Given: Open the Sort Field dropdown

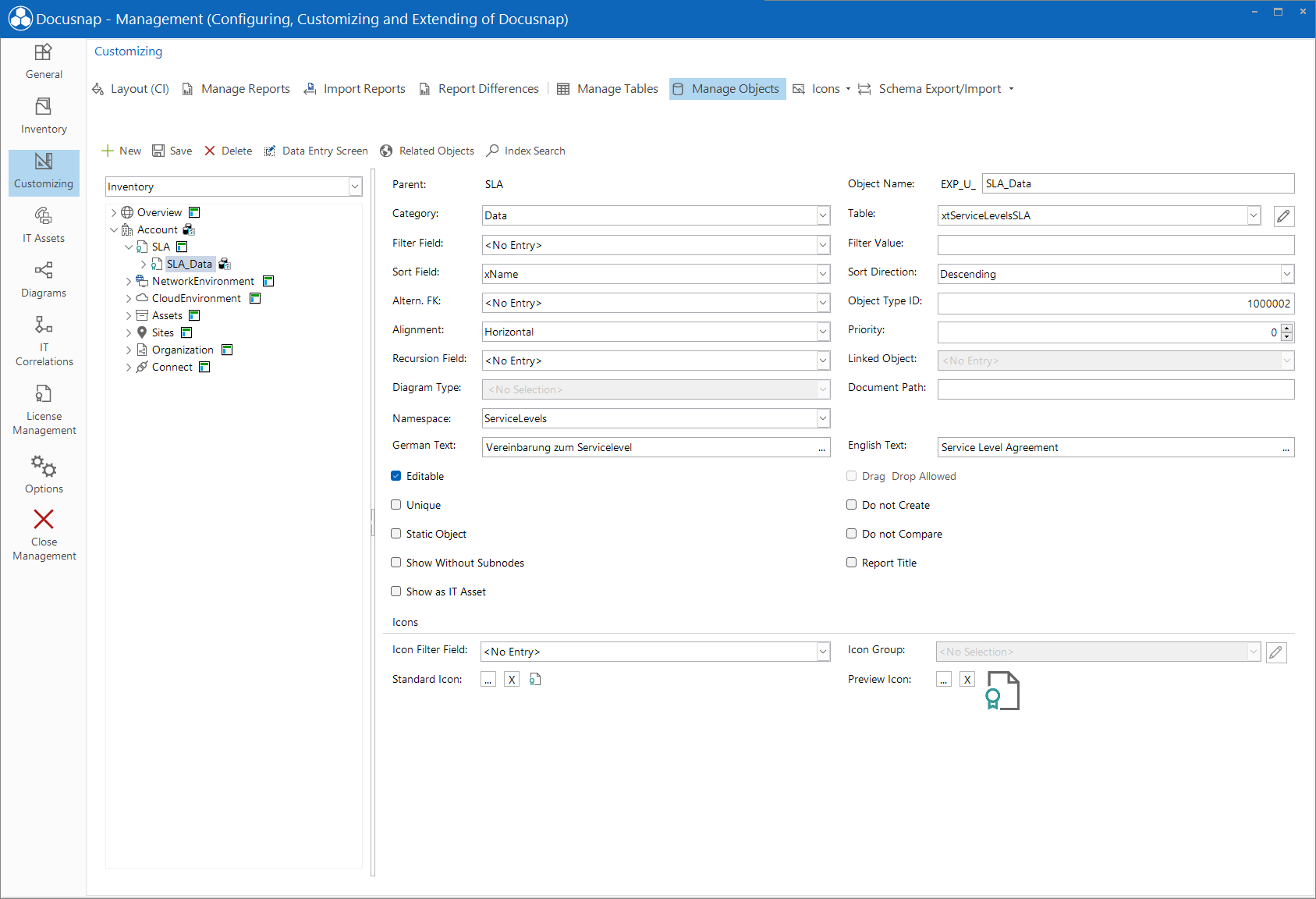Looking at the screenshot, I should tap(823, 274).
